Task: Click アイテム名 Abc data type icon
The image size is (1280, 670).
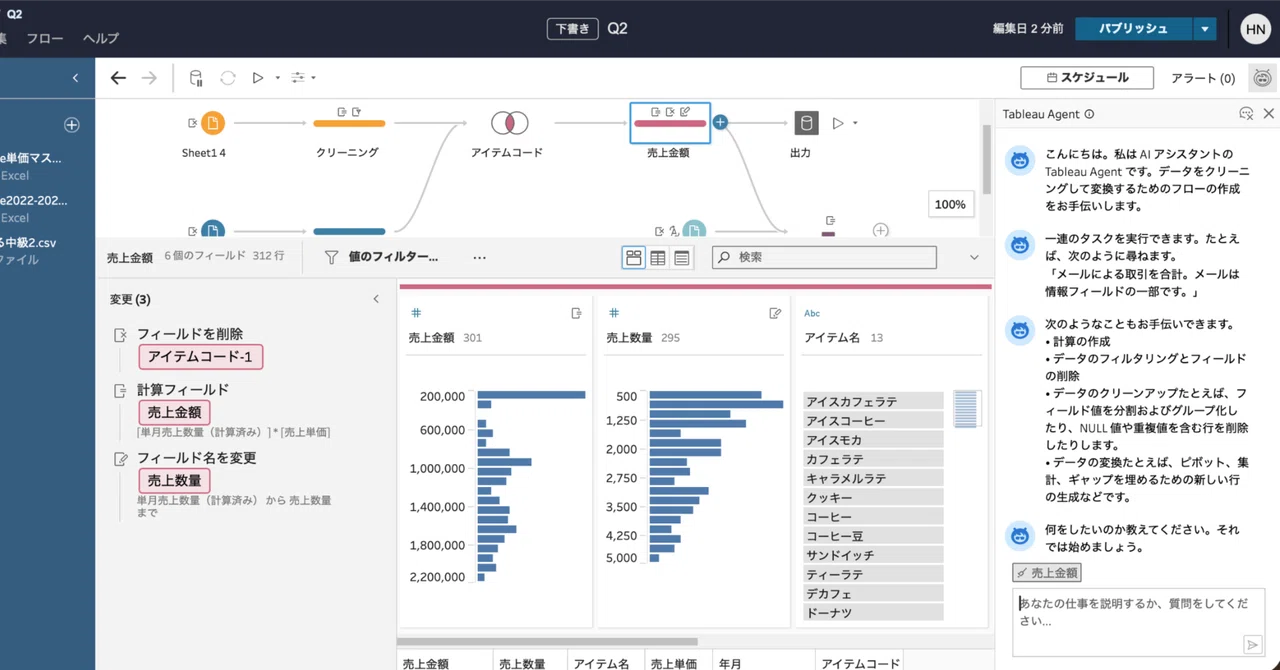Action: 812,313
